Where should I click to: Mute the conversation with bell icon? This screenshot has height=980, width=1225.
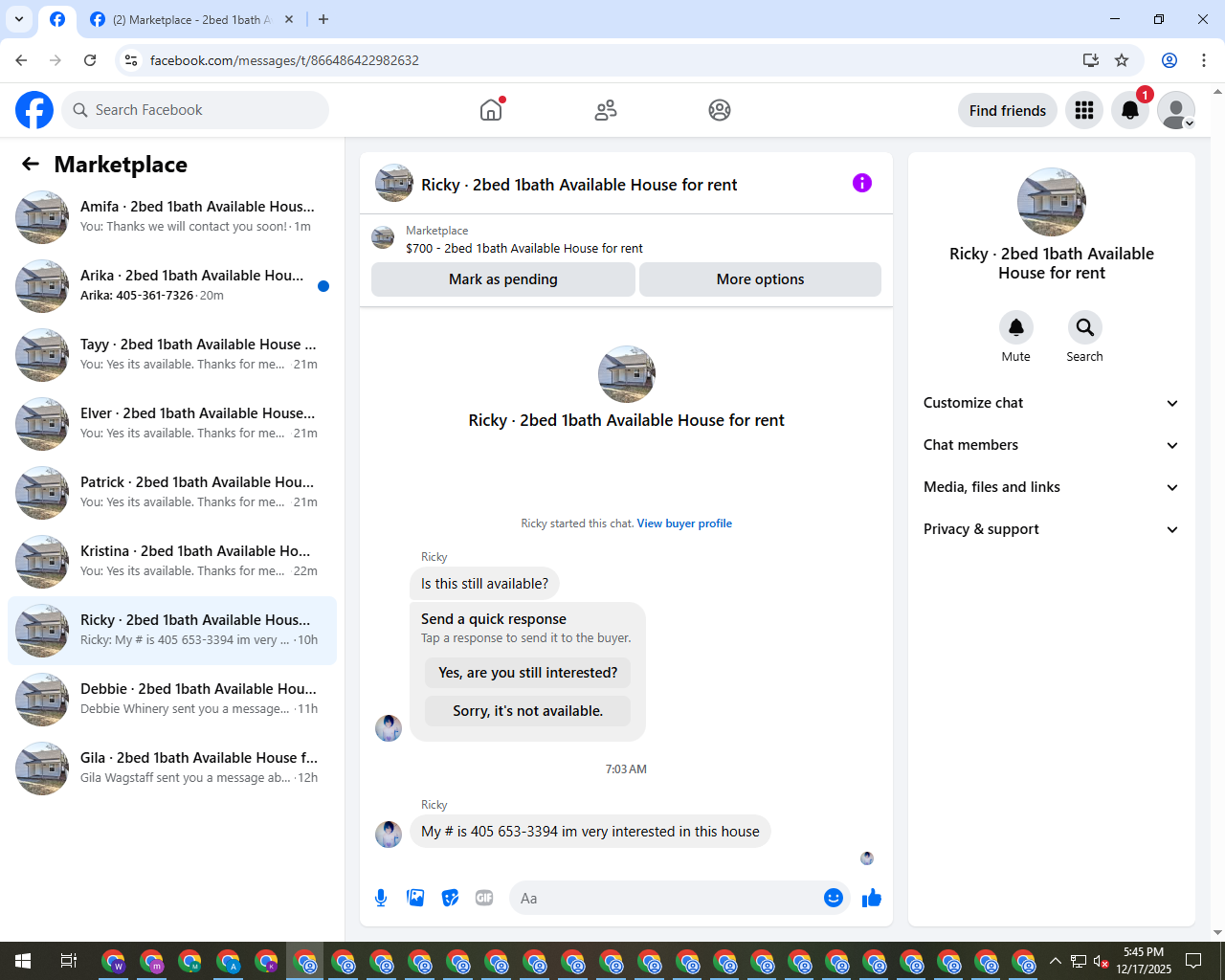tap(1016, 327)
